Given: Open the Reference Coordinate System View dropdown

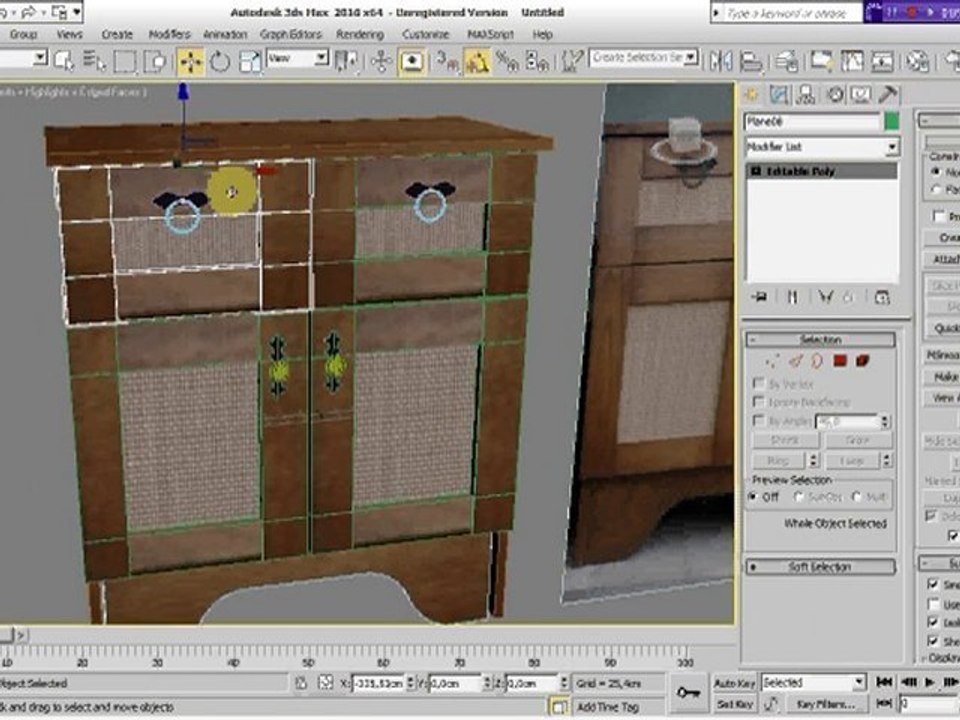Looking at the screenshot, I should [x=298, y=59].
